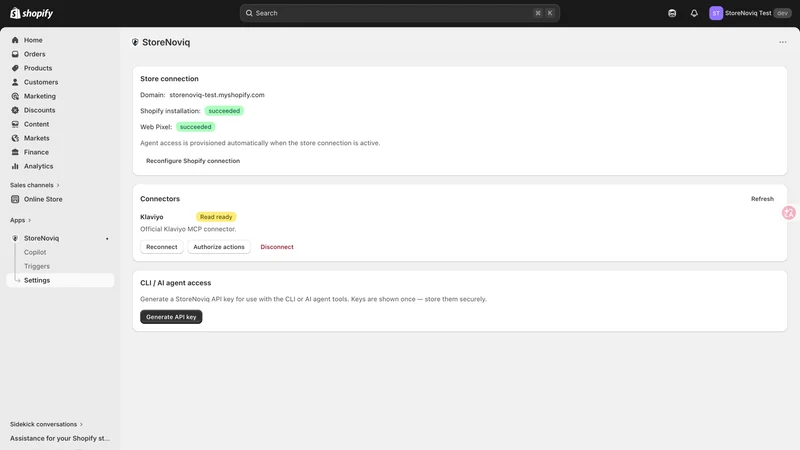Click the Customers person icon
800x450 pixels.
(15, 82)
